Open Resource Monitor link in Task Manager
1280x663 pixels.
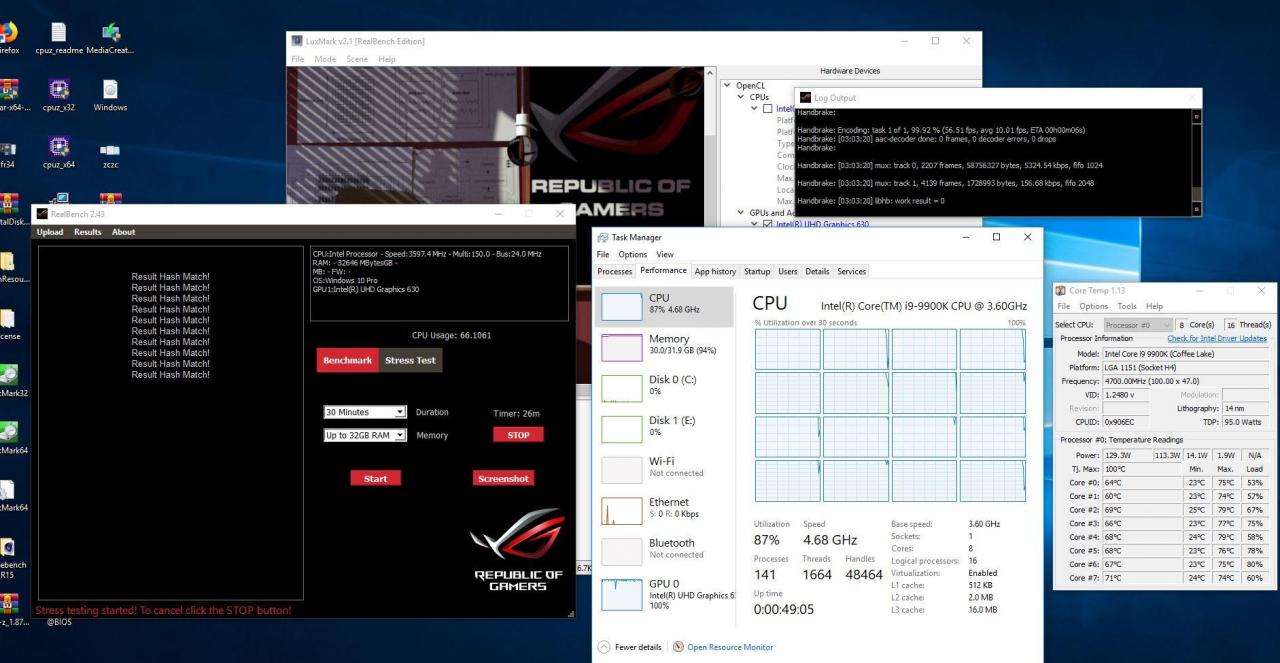click(x=730, y=647)
